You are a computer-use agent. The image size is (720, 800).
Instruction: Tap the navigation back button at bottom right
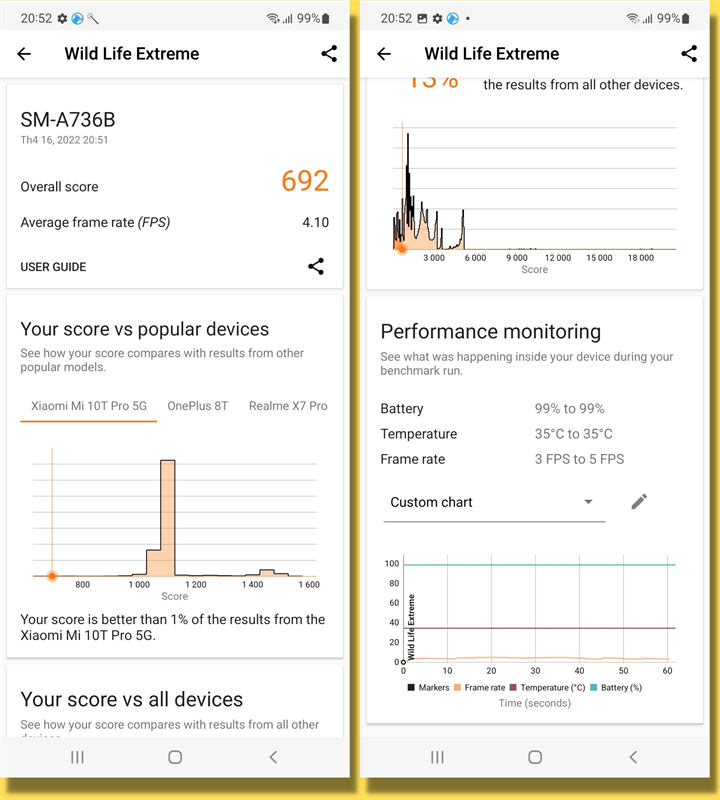click(x=633, y=758)
